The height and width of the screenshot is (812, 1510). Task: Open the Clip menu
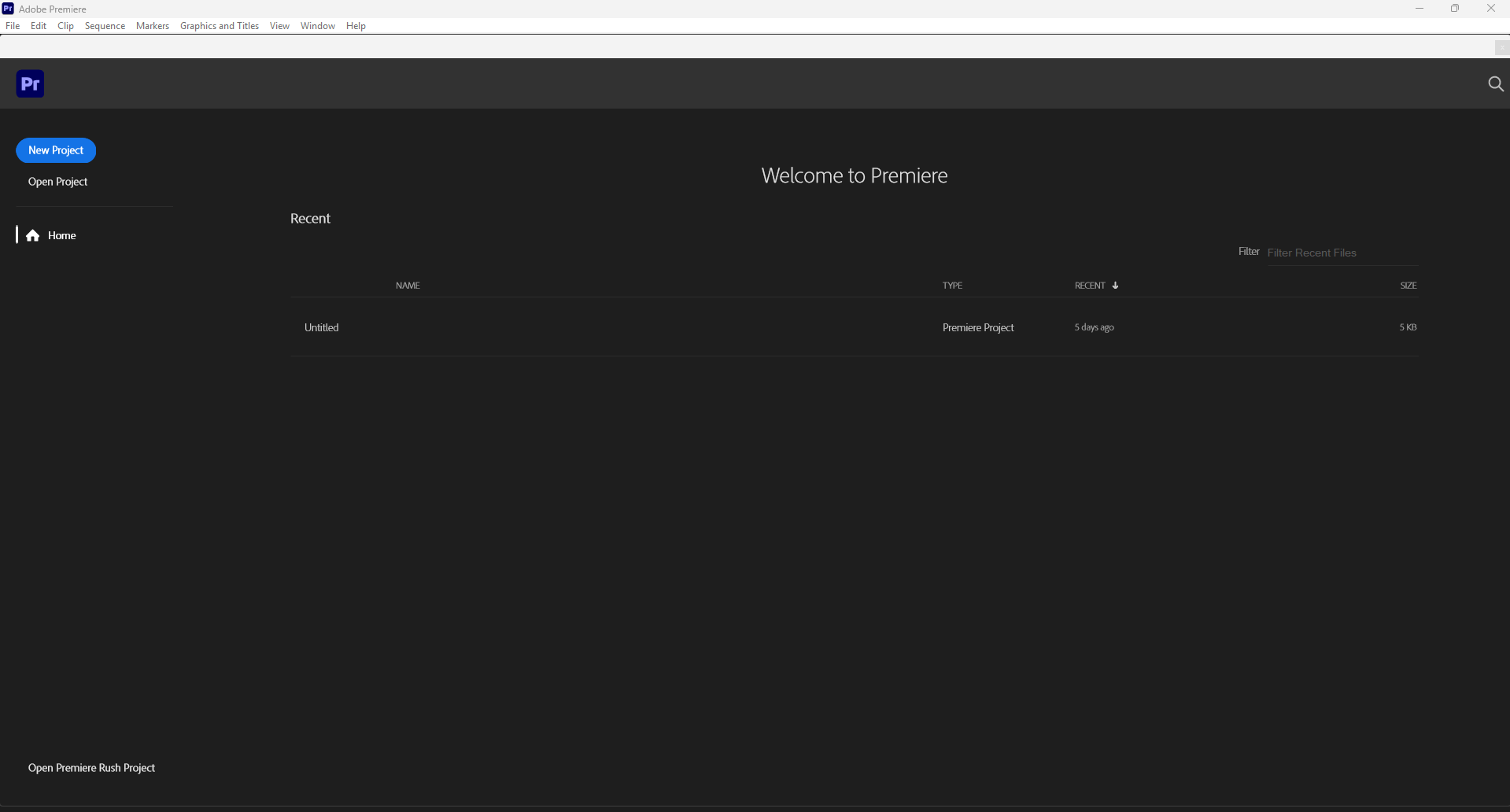(x=66, y=26)
